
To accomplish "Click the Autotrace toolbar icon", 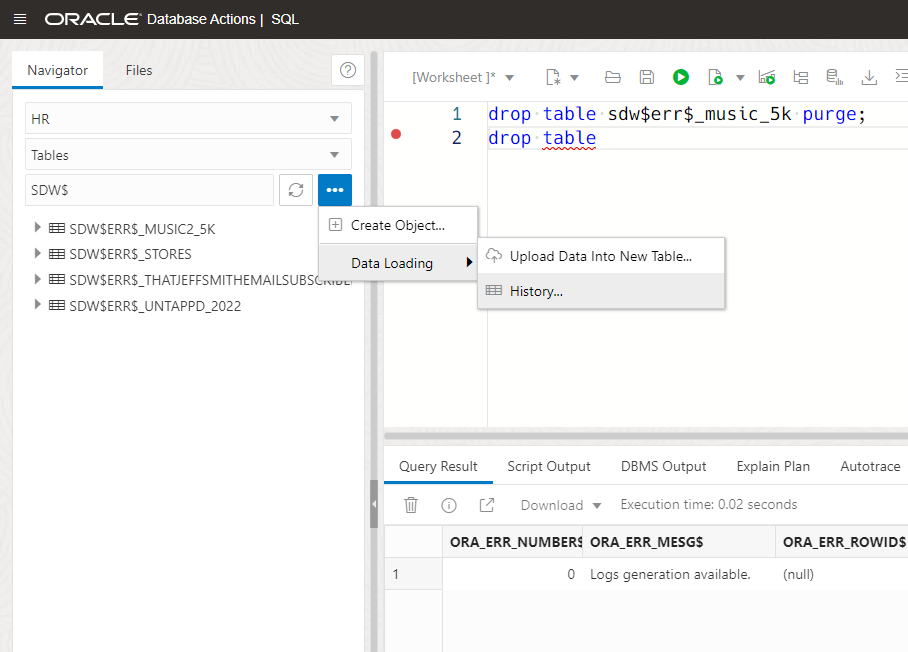I will click(801, 77).
